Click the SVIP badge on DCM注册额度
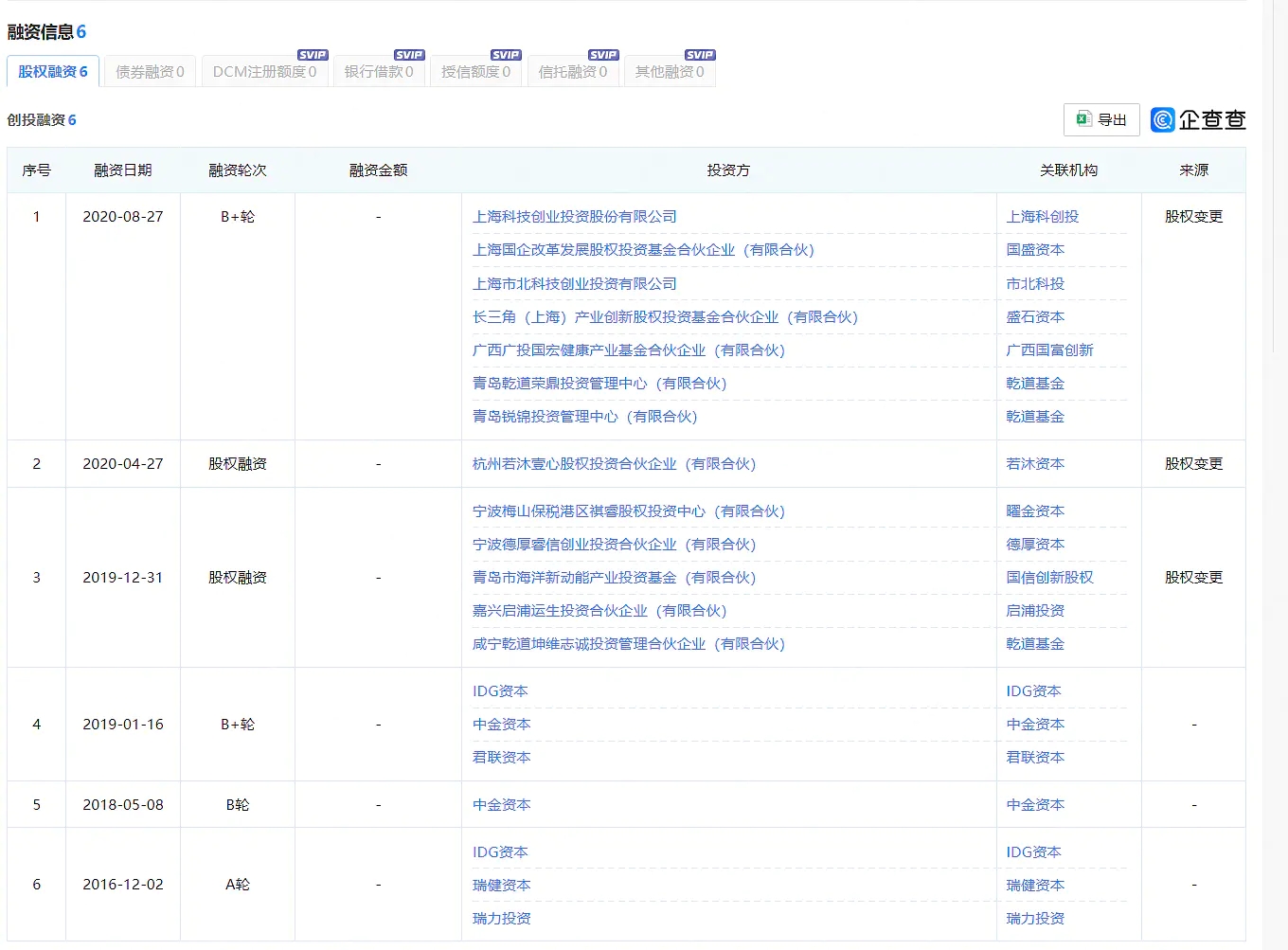Image resolution: width=1288 pixels, height=950 pixels. point(313,55)
